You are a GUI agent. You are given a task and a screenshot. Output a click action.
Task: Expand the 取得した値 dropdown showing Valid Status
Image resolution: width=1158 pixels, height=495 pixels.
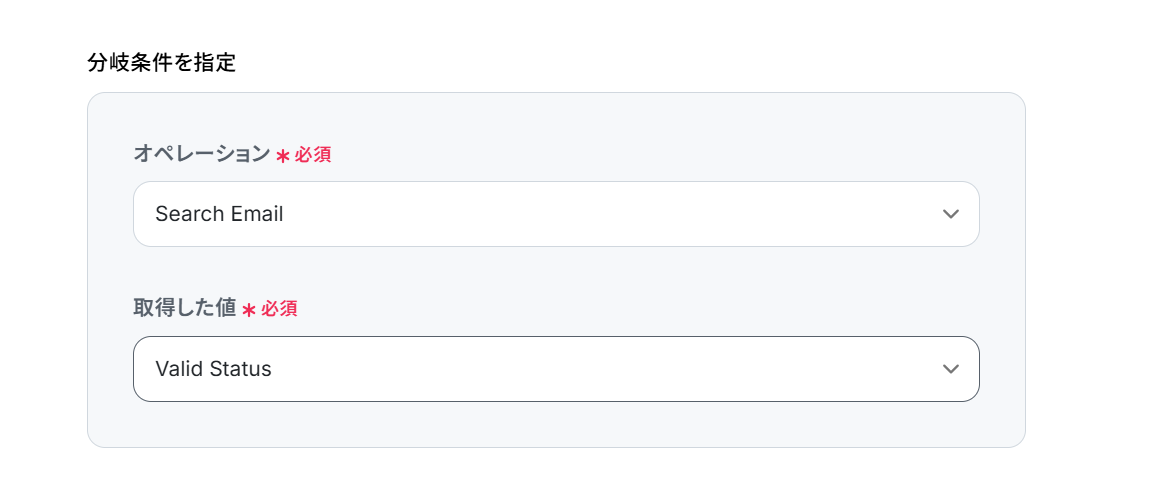click(555, 369)
